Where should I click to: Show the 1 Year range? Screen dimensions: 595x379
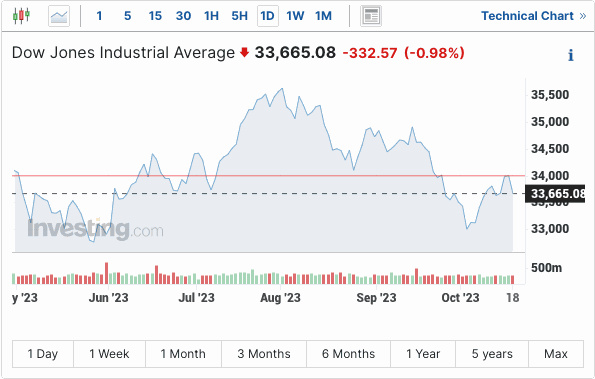(x=423, y=354)
